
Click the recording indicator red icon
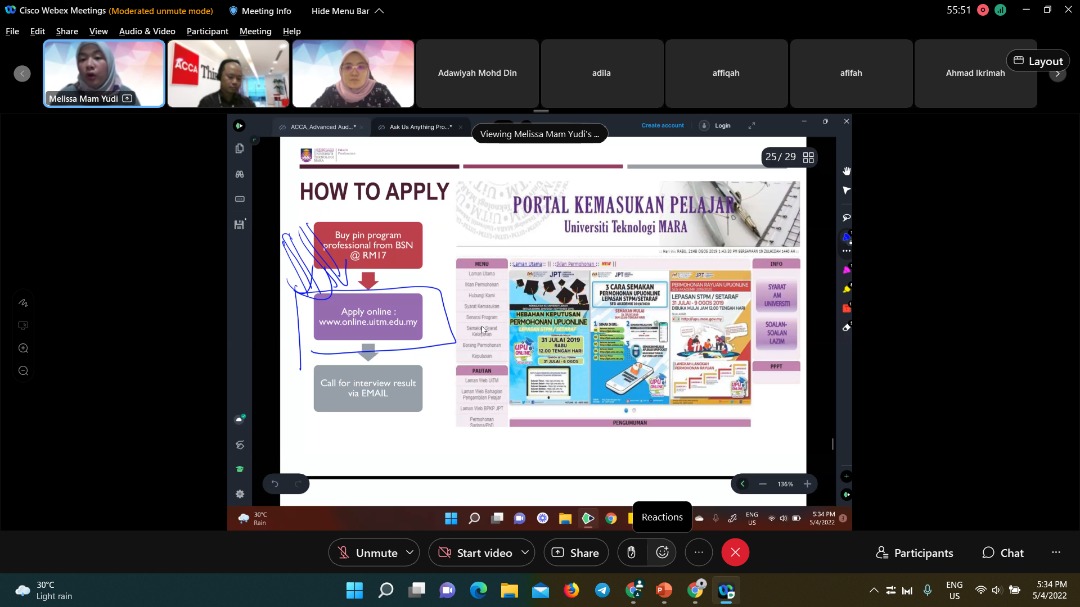coord(983,10)
